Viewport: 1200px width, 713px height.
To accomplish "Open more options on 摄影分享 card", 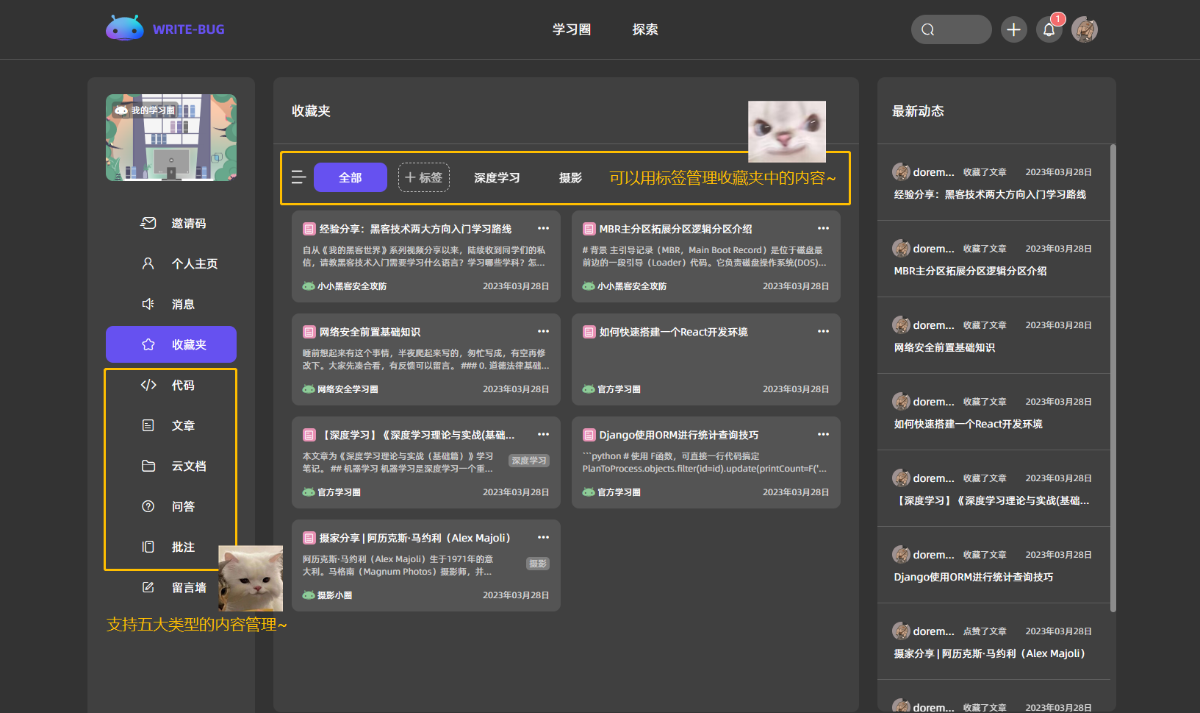I will pyautogui.click(x=543, y=537).
